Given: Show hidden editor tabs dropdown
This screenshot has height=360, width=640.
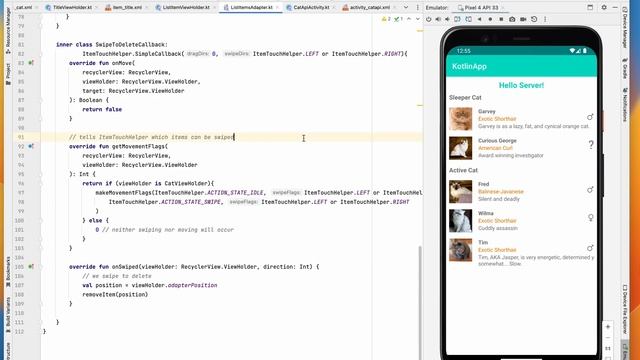Looking at the screenshot, I should [x=406, y=7].
